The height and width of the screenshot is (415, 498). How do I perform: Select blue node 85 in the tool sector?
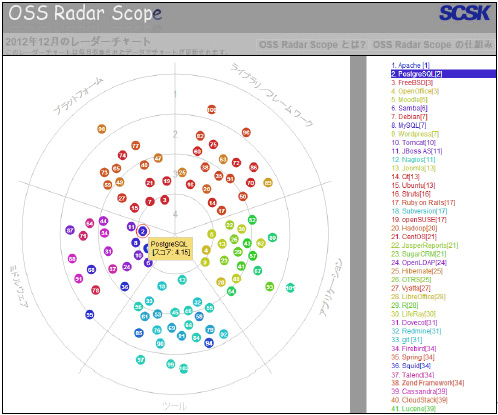point(139,333)
